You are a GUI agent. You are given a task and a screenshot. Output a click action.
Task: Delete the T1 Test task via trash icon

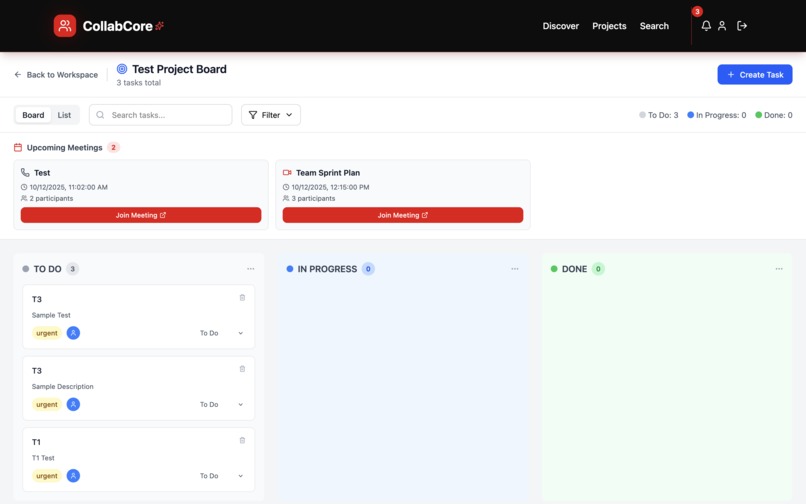[242, 440]
